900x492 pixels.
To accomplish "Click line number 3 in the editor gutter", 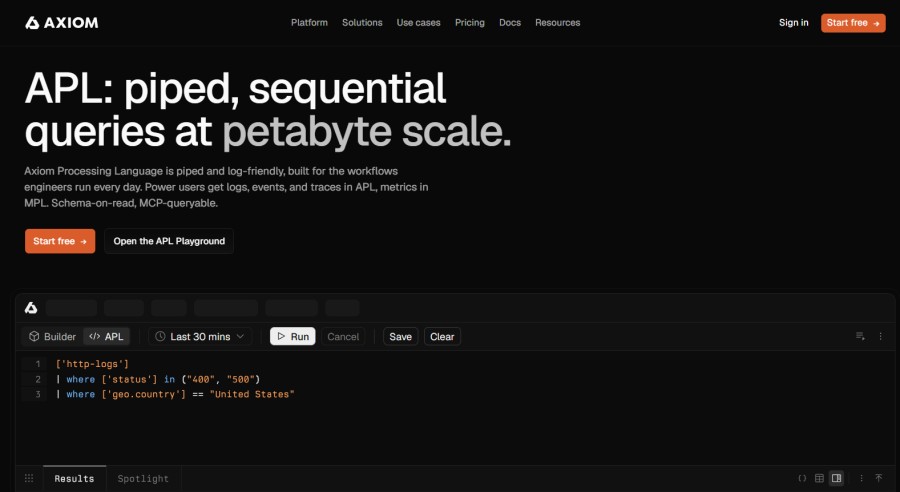I will coord(38,394).
